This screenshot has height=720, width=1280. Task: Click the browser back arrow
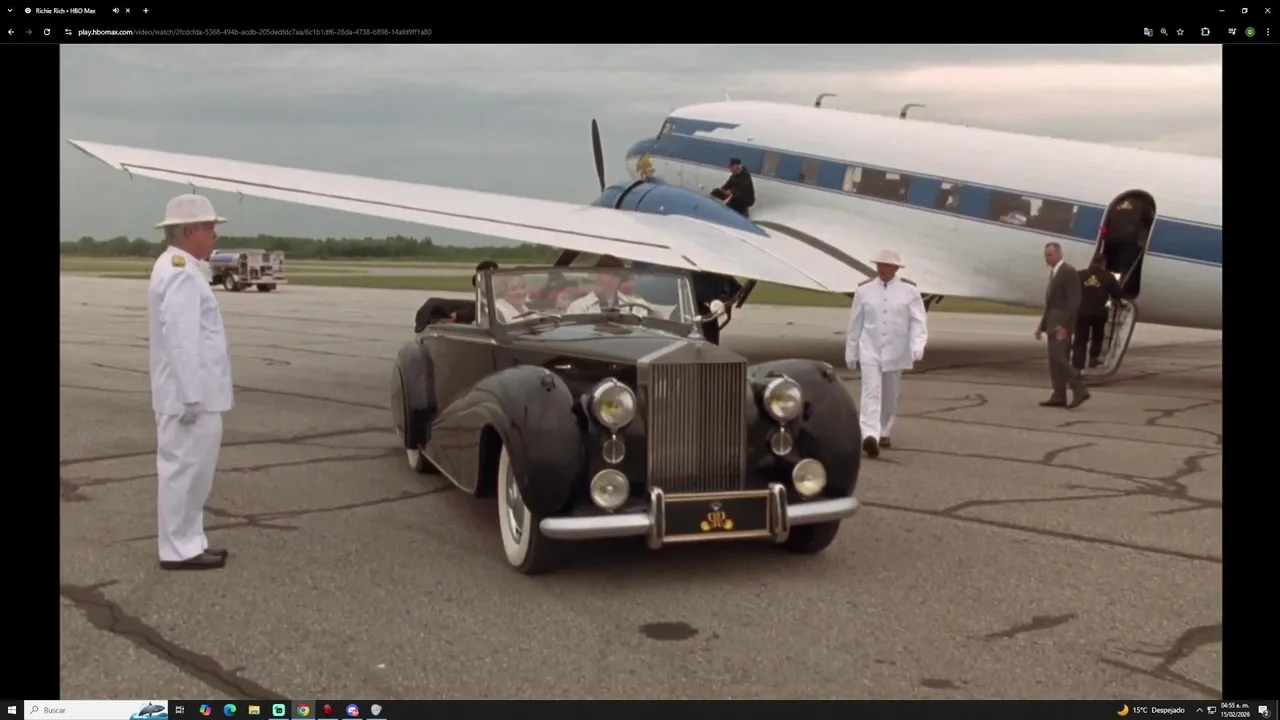(x=11, y=32)
